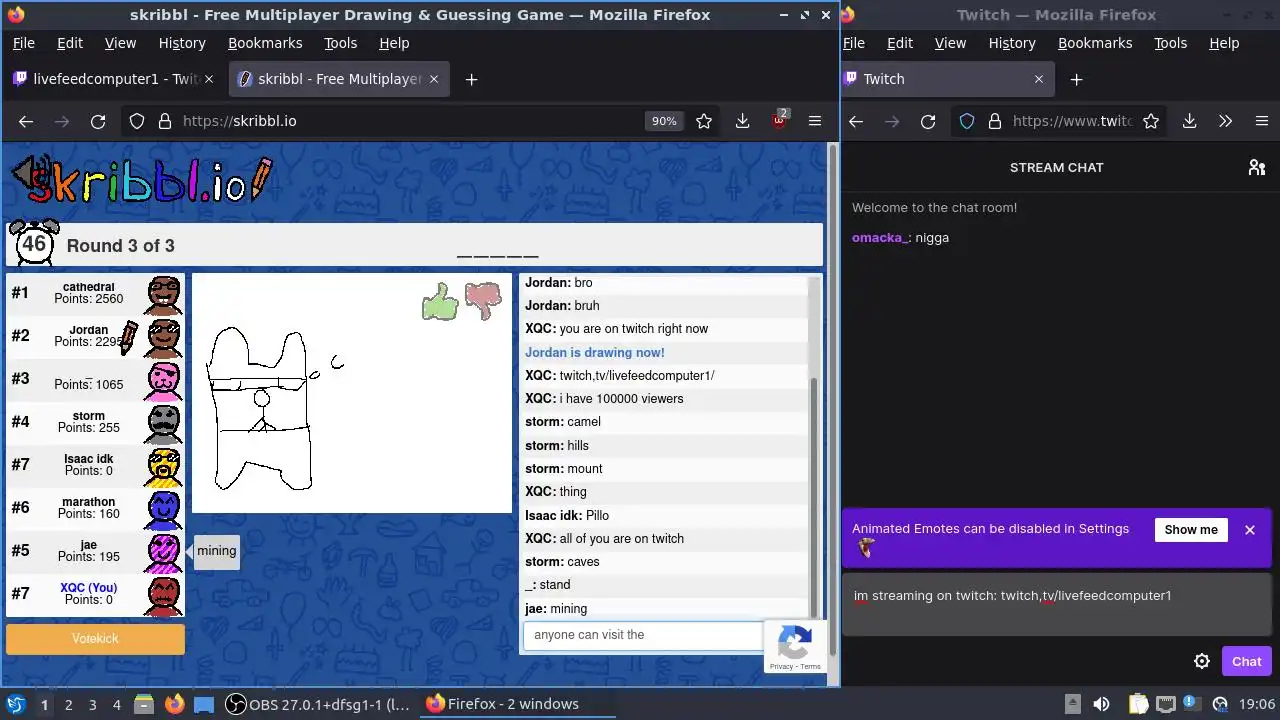Click the Votekick button
The width and height of the screenshot is (1280, 720).
[95, 639]
